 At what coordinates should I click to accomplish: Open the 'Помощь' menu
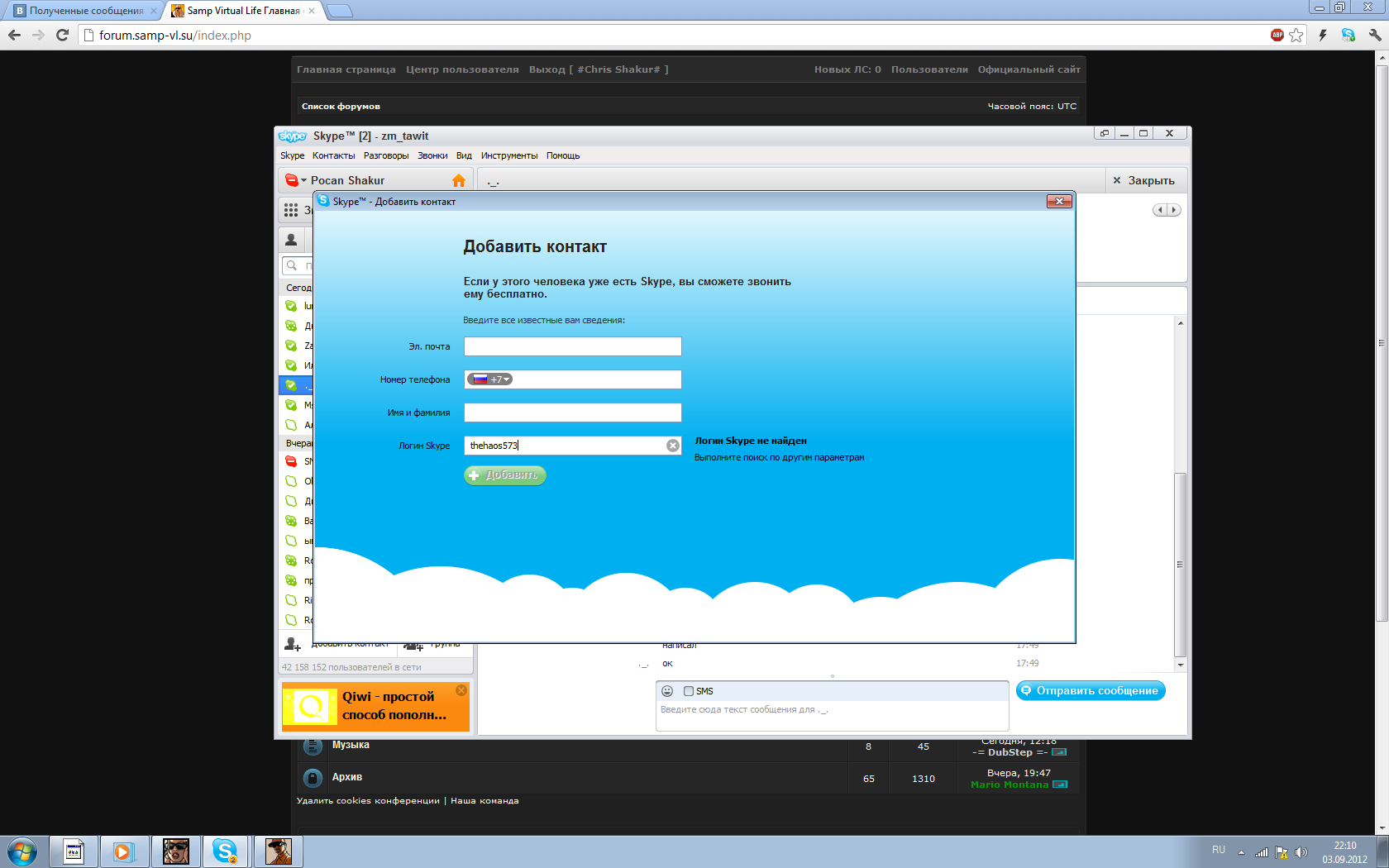(x=563, y=155)
